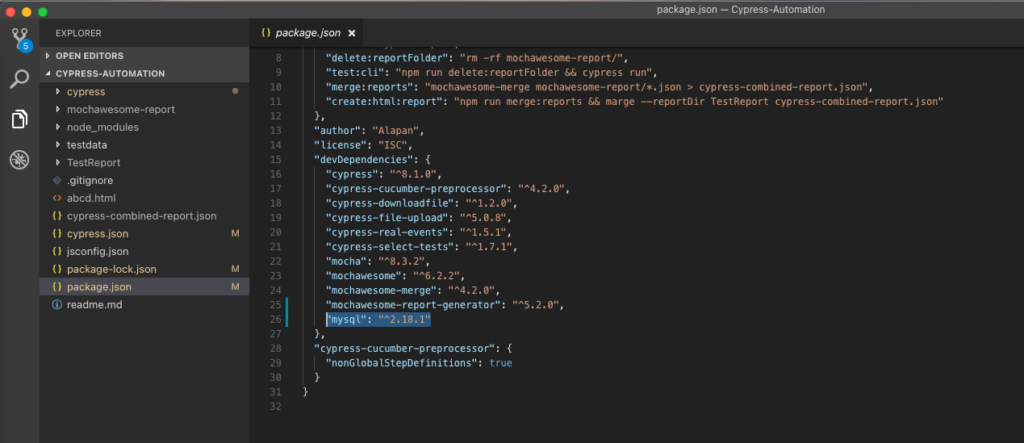Select the package.json editor tab
The width and height of the screenshot is (1024, 443).
click(x=307, y=33)
